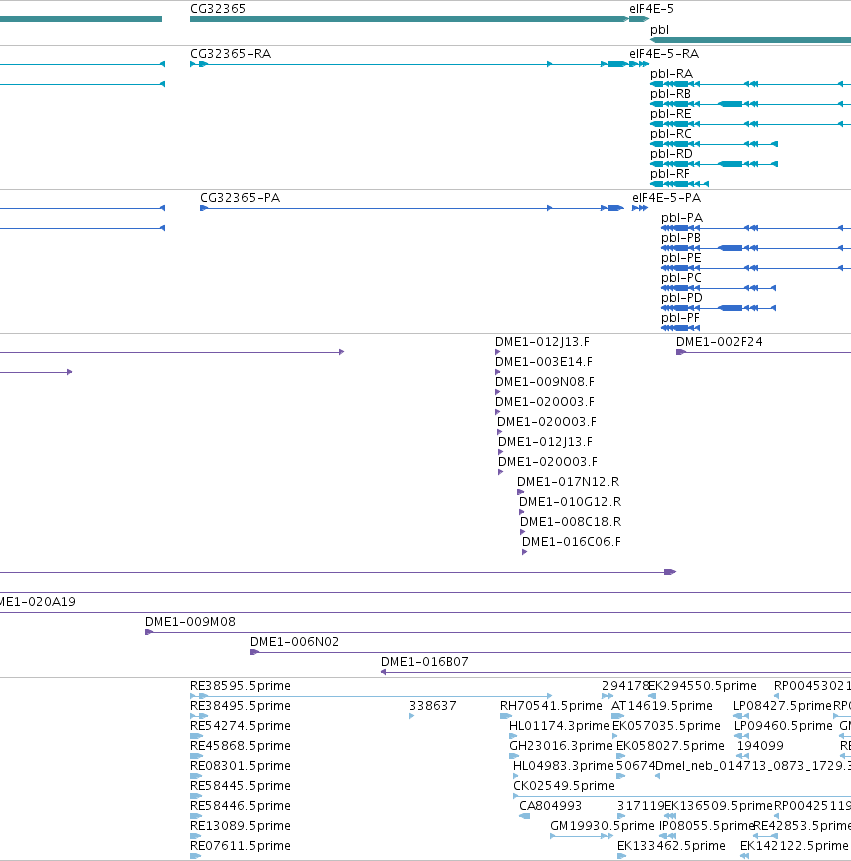Open EST RE42853.5prime label
851x861 pixels.
tap(802, 826)
